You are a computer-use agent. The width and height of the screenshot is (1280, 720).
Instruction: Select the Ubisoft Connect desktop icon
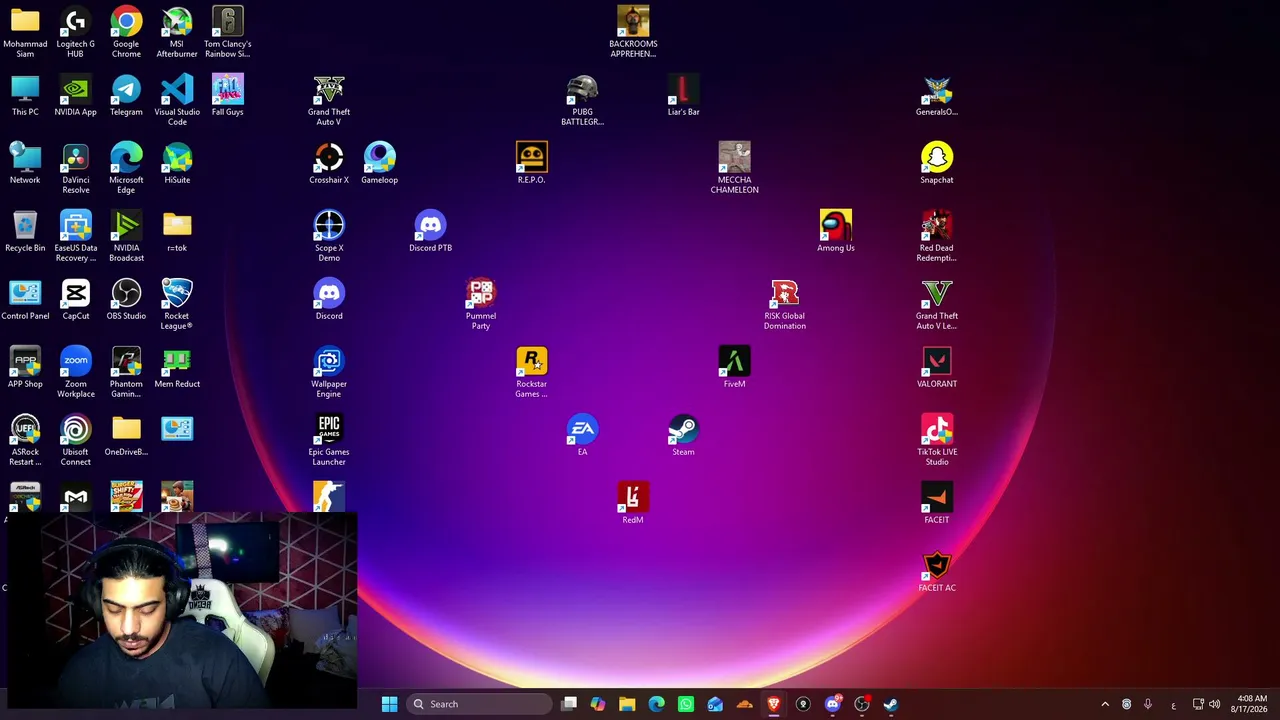coord(75,439)
